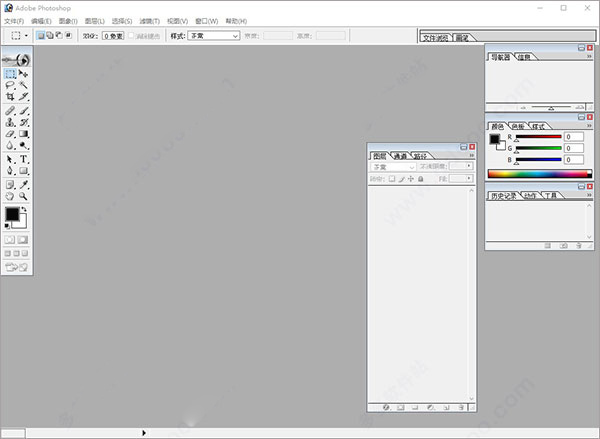Select the Magic Wand tool
600x439 pixels.
(24, 85)
